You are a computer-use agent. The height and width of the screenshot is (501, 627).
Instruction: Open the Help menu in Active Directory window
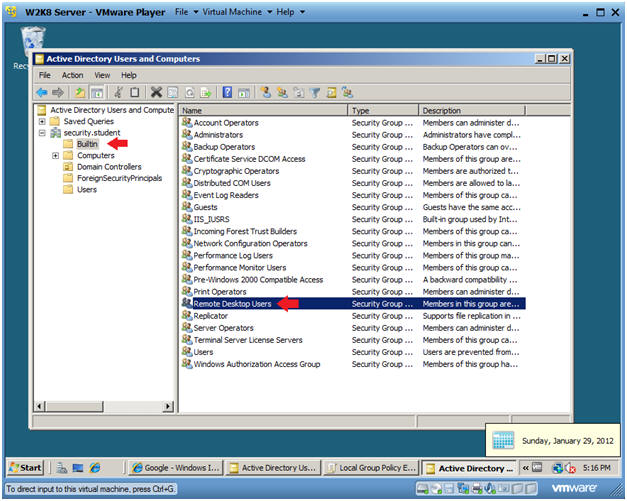tap(129, 75)
